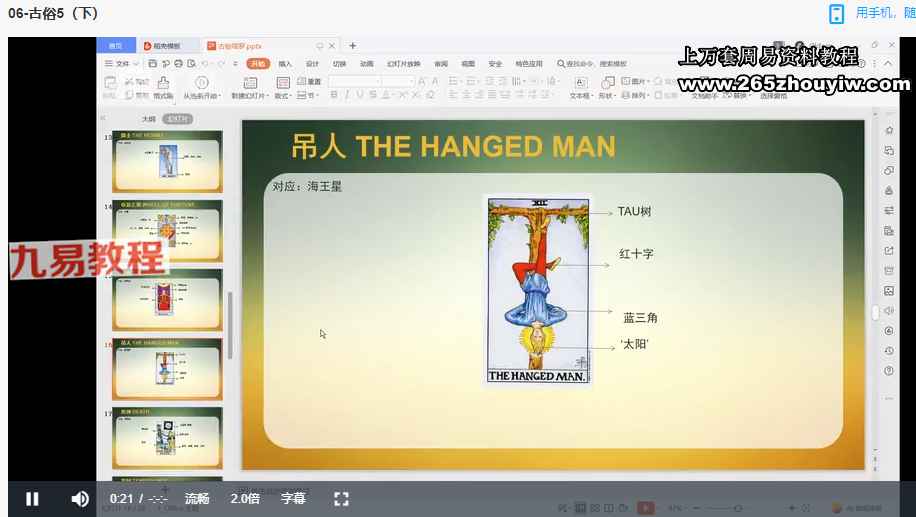Click the redo arrow
This screenshot has width=916, height=517.
pos(221,64)
